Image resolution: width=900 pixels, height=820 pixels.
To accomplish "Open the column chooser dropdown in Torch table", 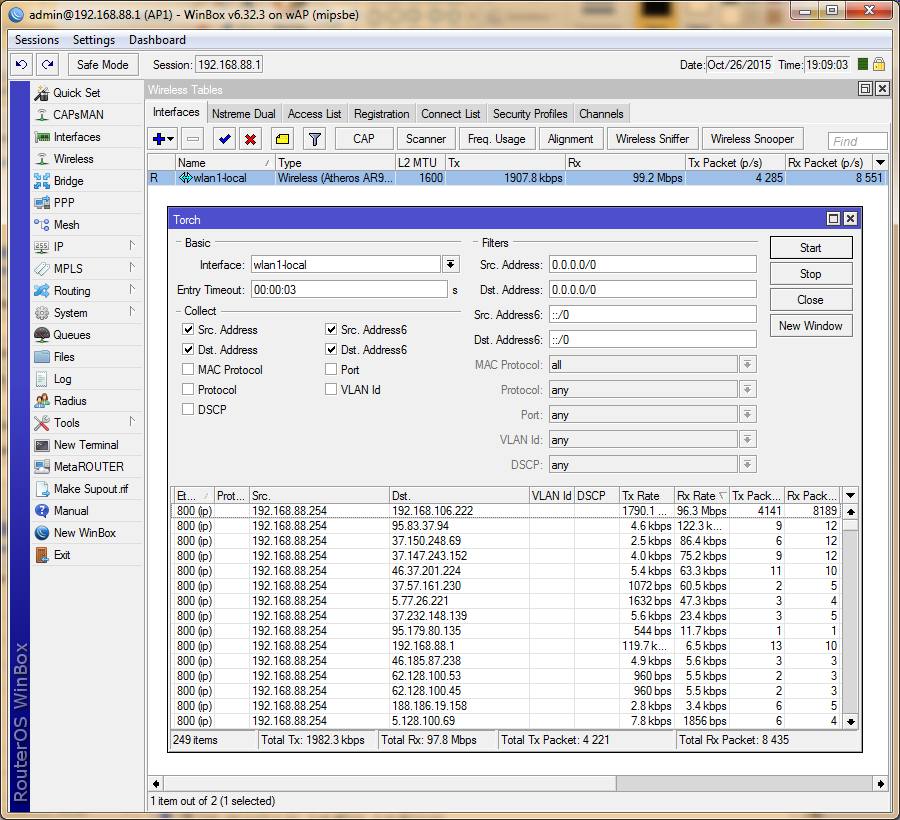I will tap(850, 495).
